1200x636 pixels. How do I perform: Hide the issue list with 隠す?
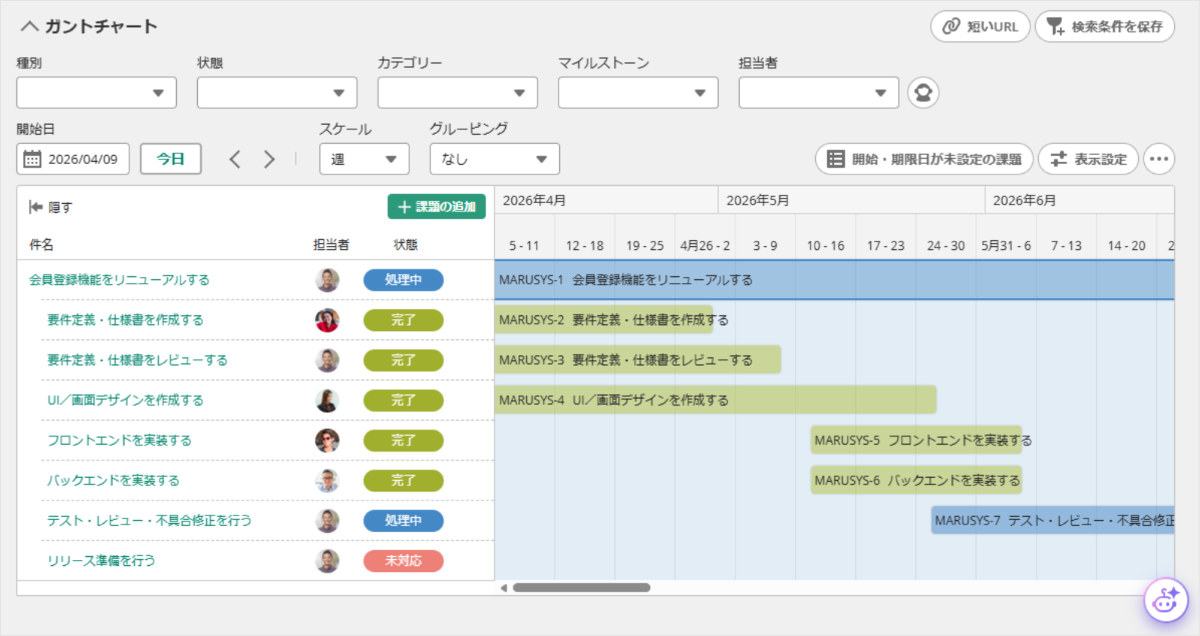coord(51,207)
